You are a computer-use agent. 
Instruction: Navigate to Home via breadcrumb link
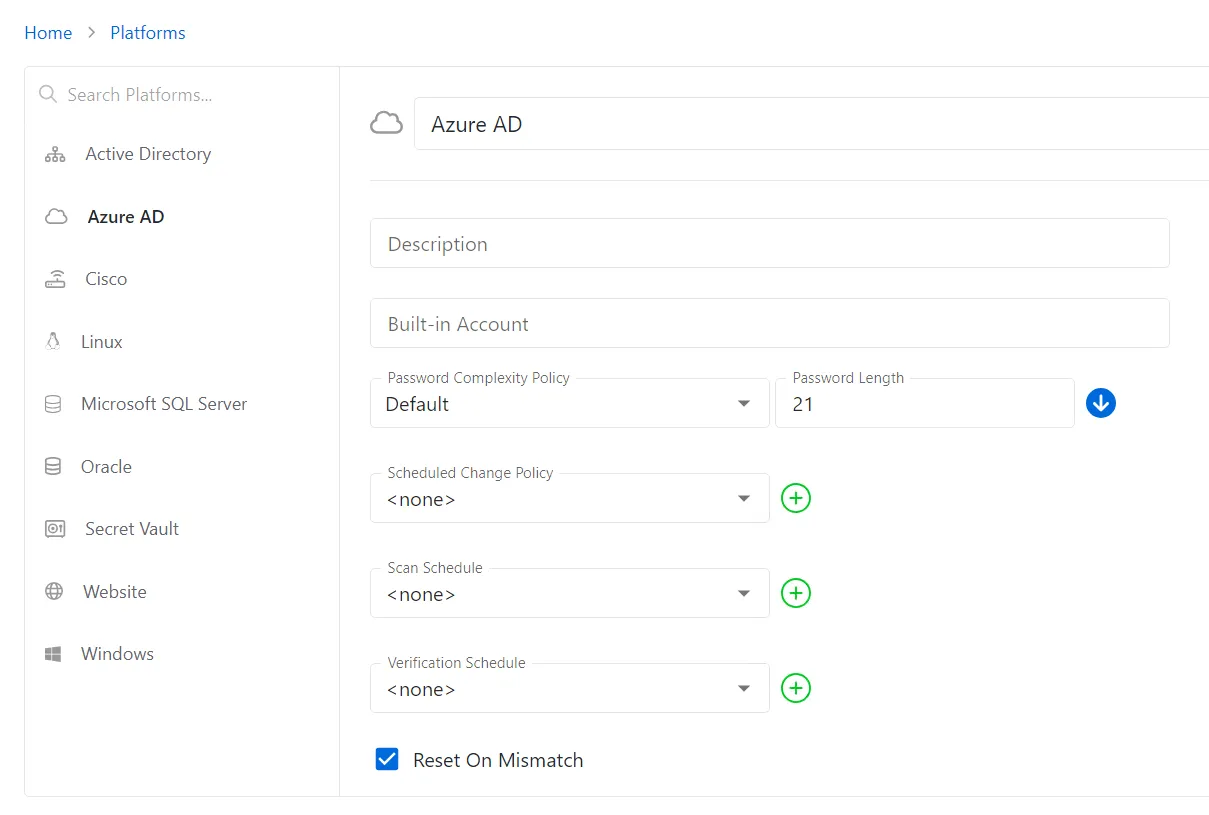coord(48,32)
